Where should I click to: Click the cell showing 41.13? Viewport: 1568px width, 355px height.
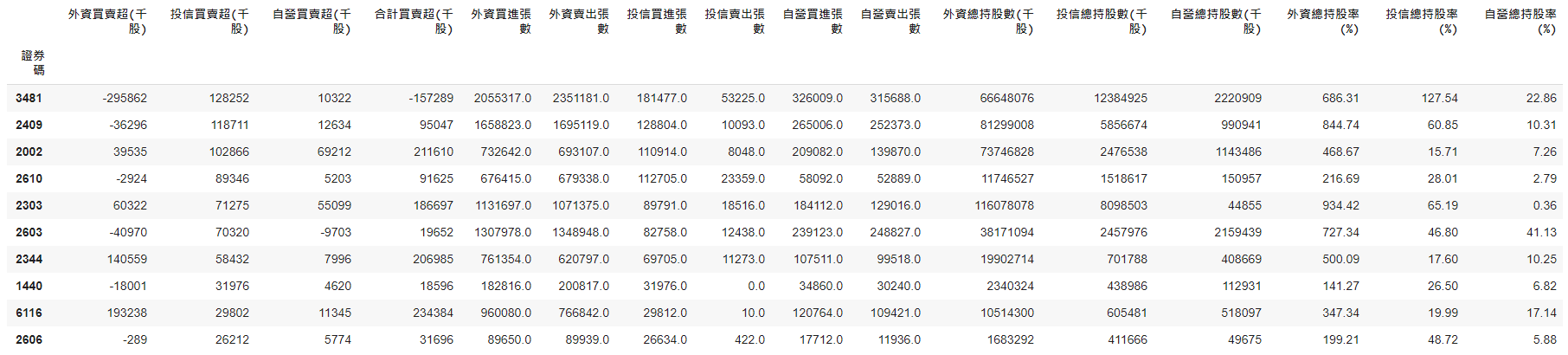(x=1541, y=233)
